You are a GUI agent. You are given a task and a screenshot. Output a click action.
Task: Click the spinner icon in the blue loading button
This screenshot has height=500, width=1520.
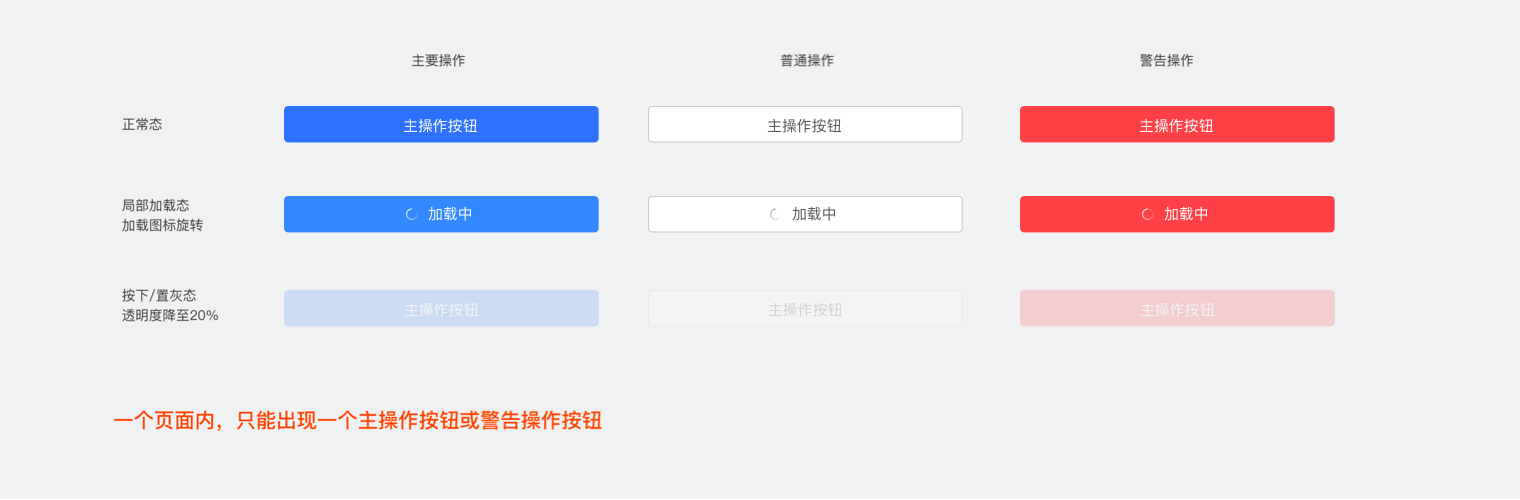pos(411,214)
